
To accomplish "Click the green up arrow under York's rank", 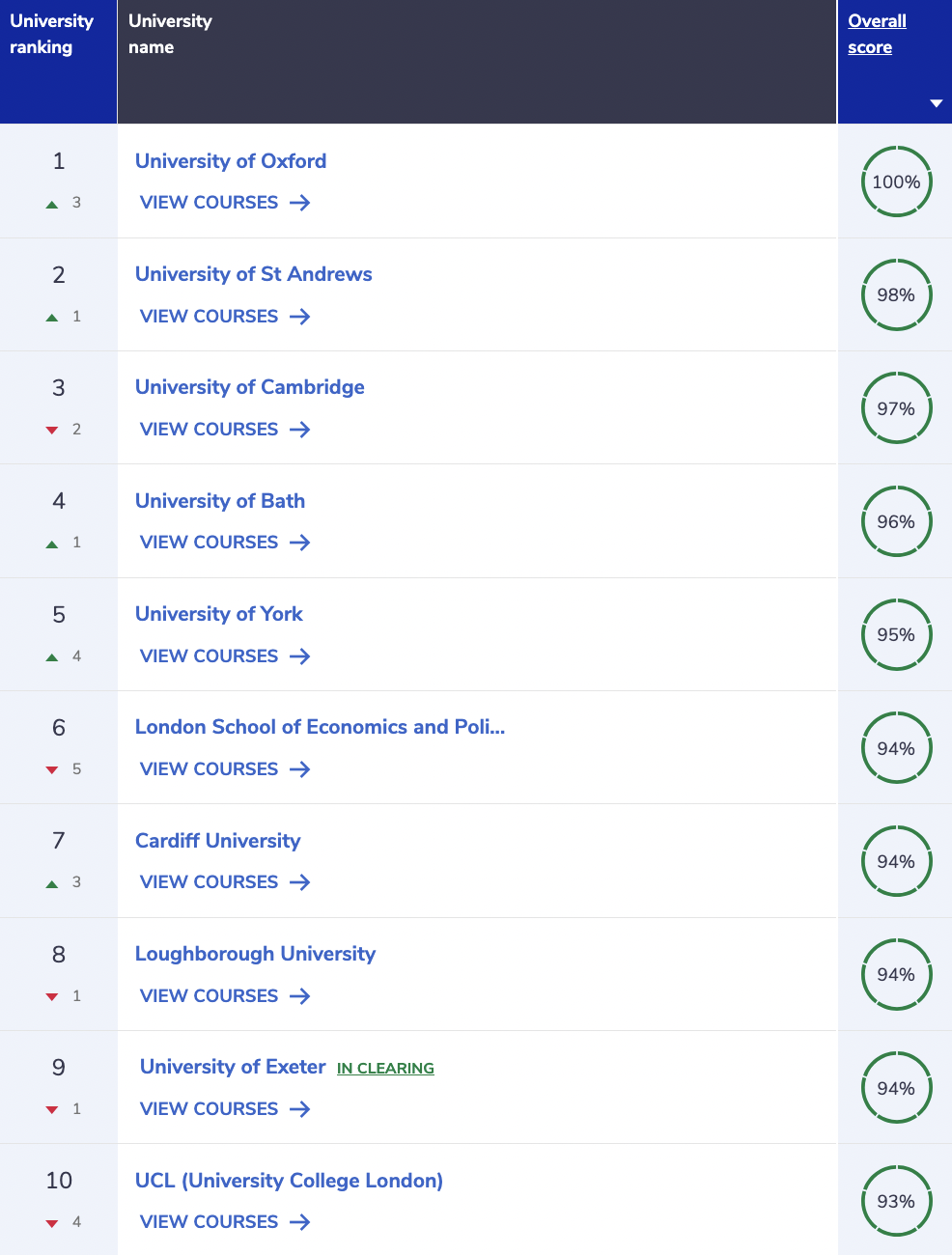I will click(x=52, y=657).
